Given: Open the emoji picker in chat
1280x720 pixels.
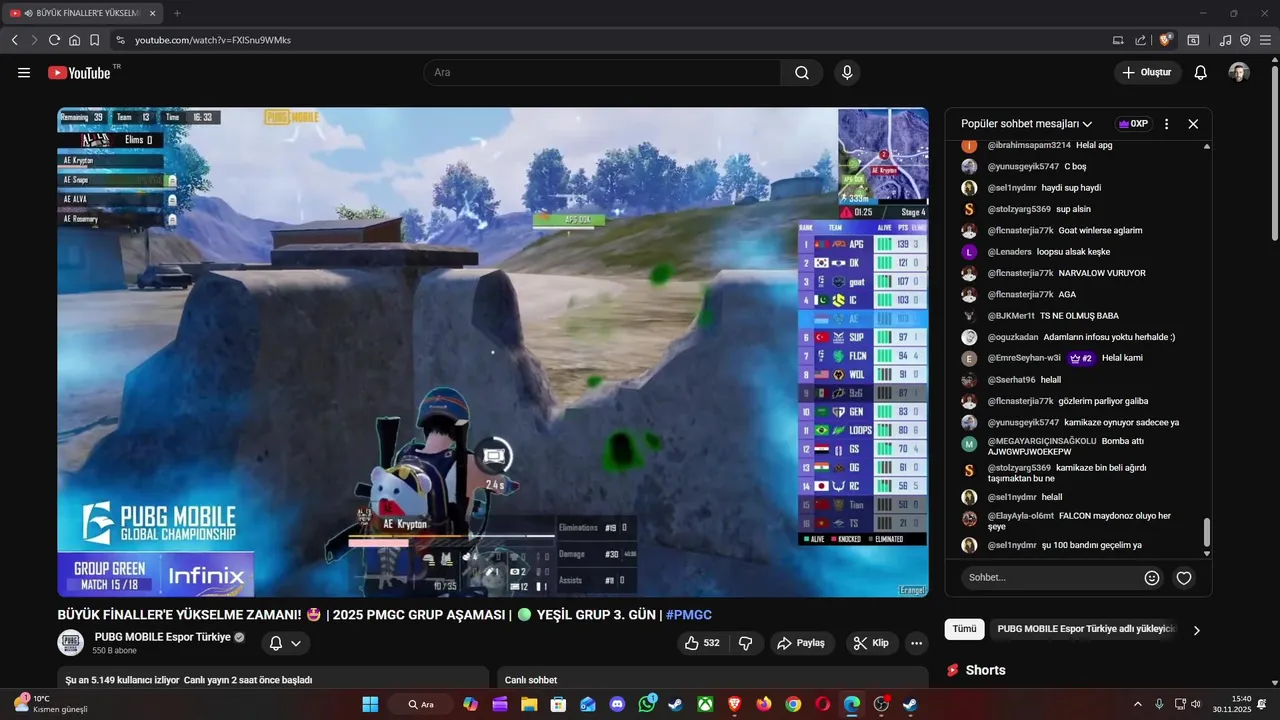Looking at the screenshot, I should pos(1152,577).
